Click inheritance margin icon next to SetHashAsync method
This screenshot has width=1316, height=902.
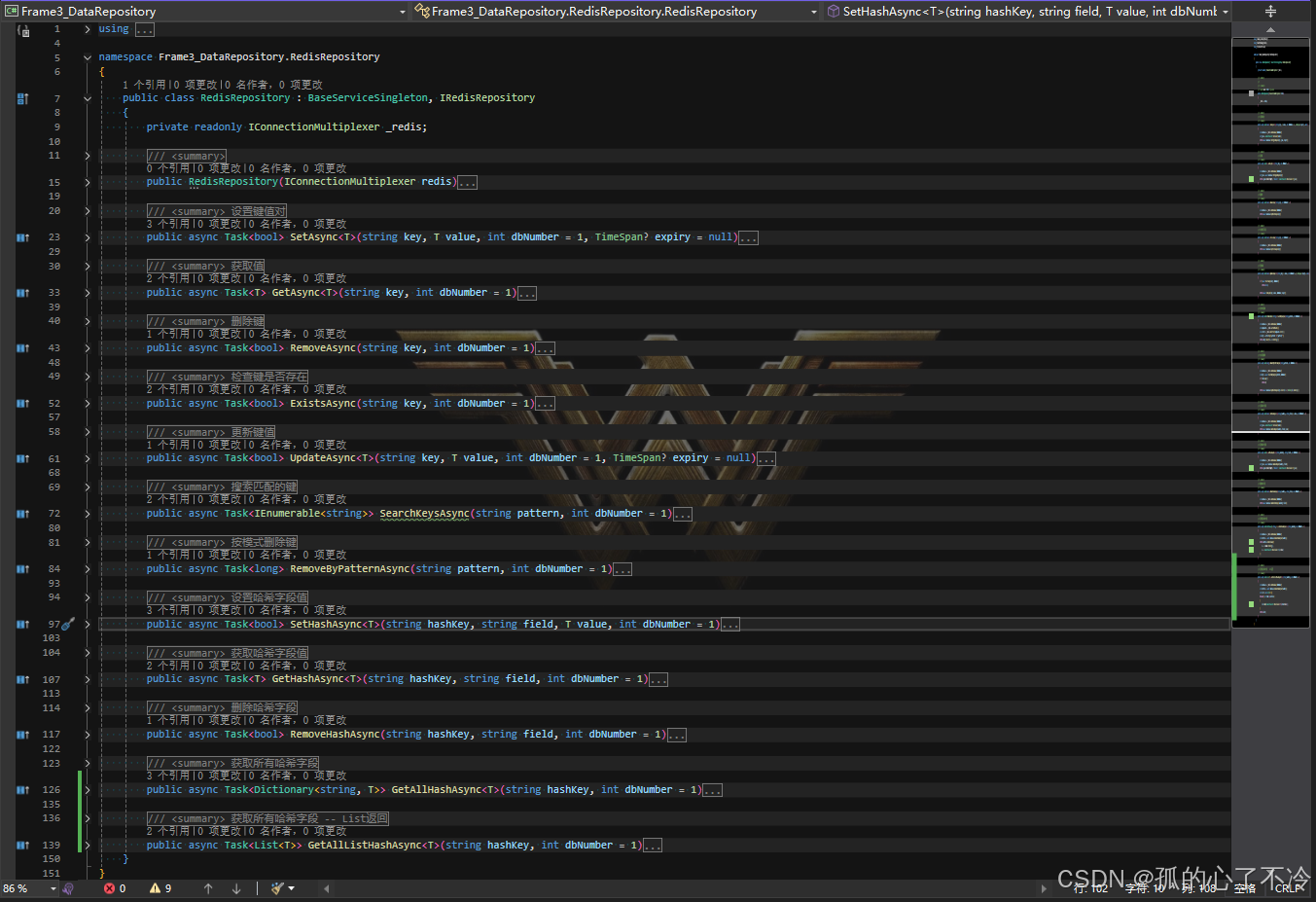tap(23, 625)
